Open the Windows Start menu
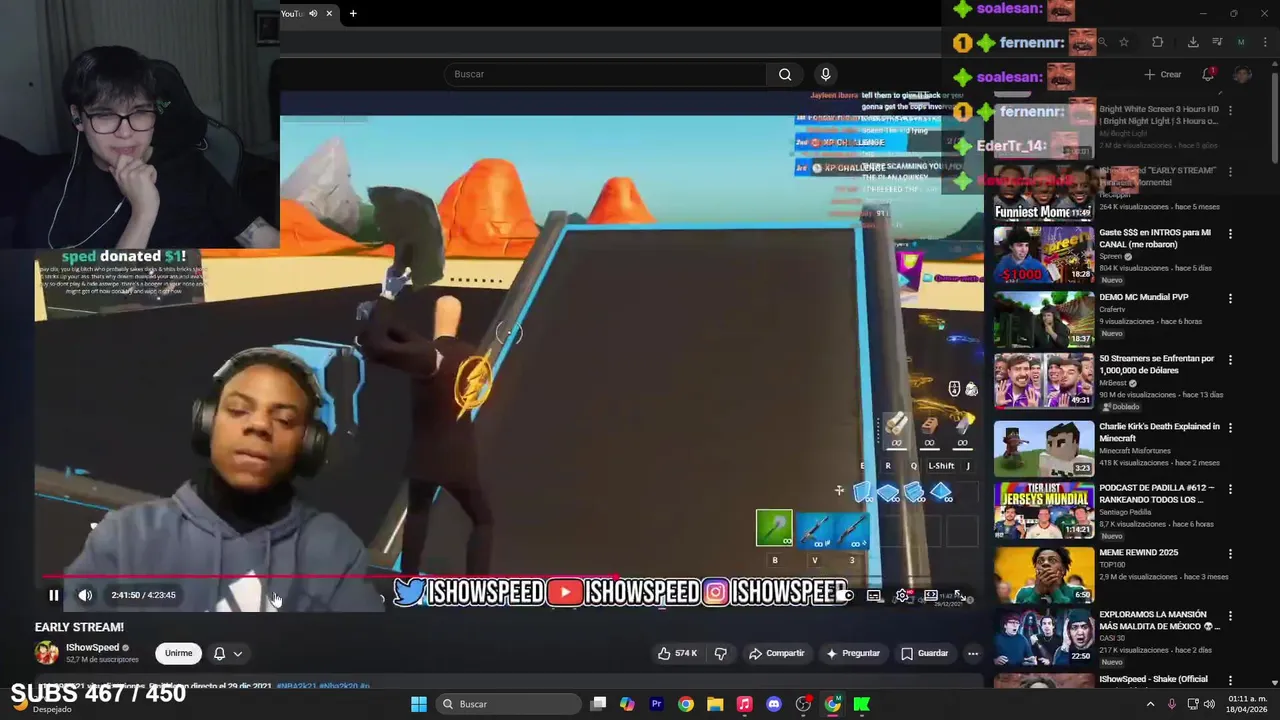The width and height of the screenshot is (1280, 720). pos(419,704)
